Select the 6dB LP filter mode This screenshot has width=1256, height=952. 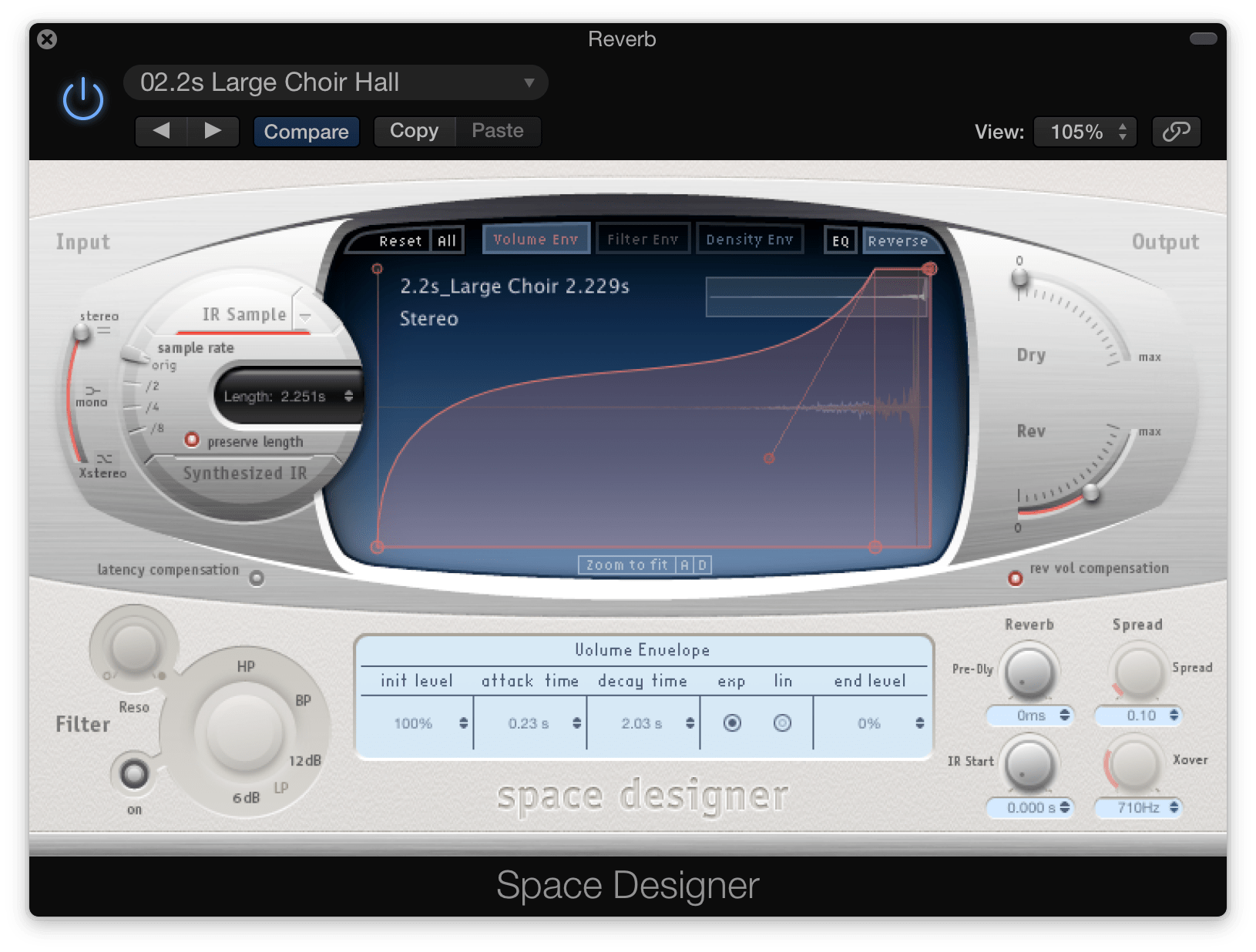pyautogui.click(x=247, y=798)
